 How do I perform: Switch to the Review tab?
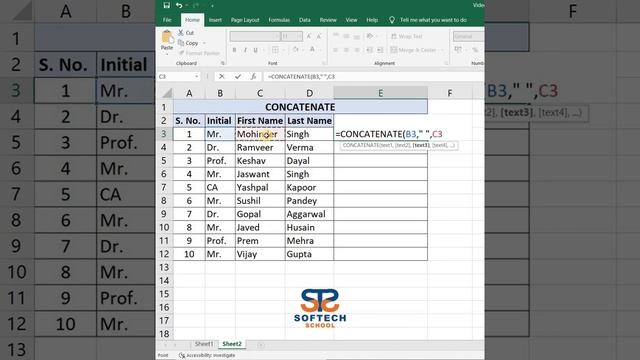pyautogui.click(x=328, y=20)
